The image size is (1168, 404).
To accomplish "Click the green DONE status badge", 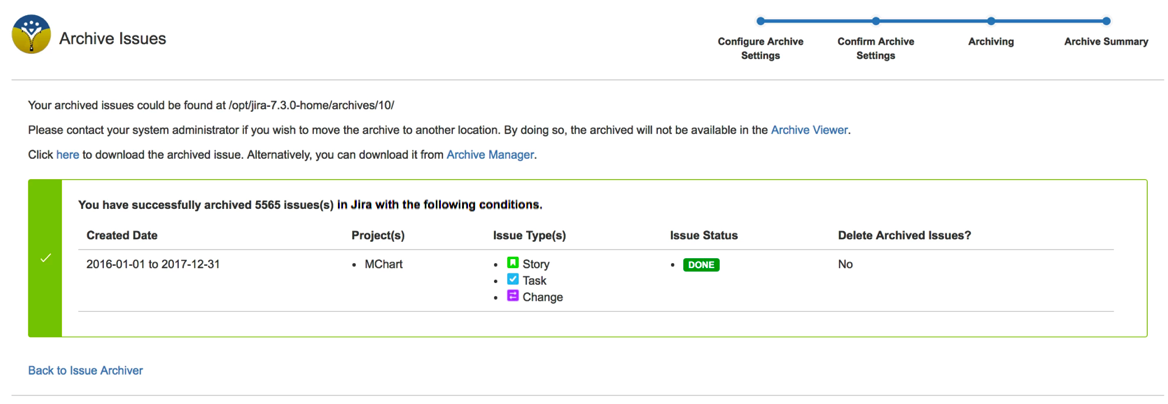I will point(701,265).
